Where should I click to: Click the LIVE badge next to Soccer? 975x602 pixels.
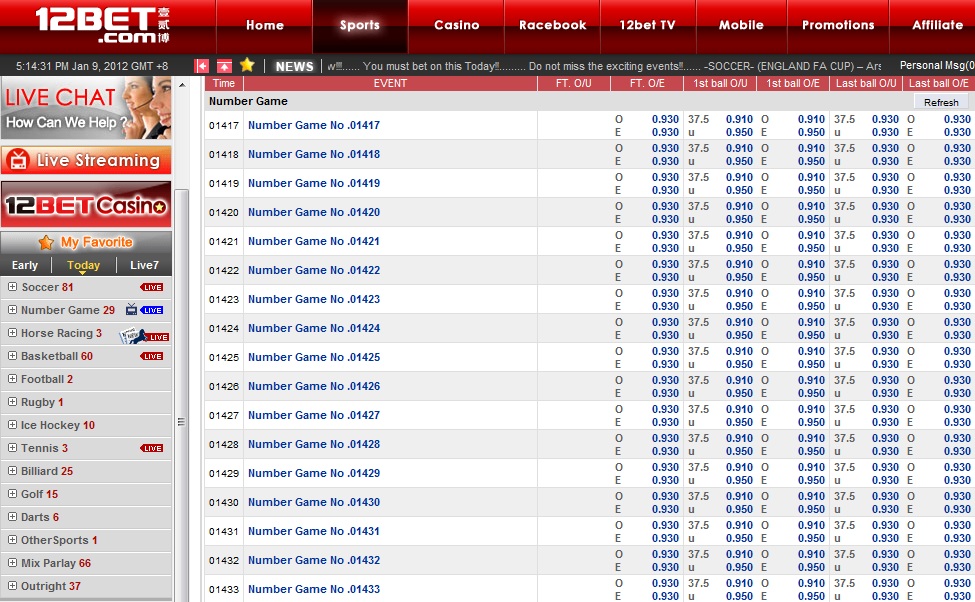pos(152,287)
